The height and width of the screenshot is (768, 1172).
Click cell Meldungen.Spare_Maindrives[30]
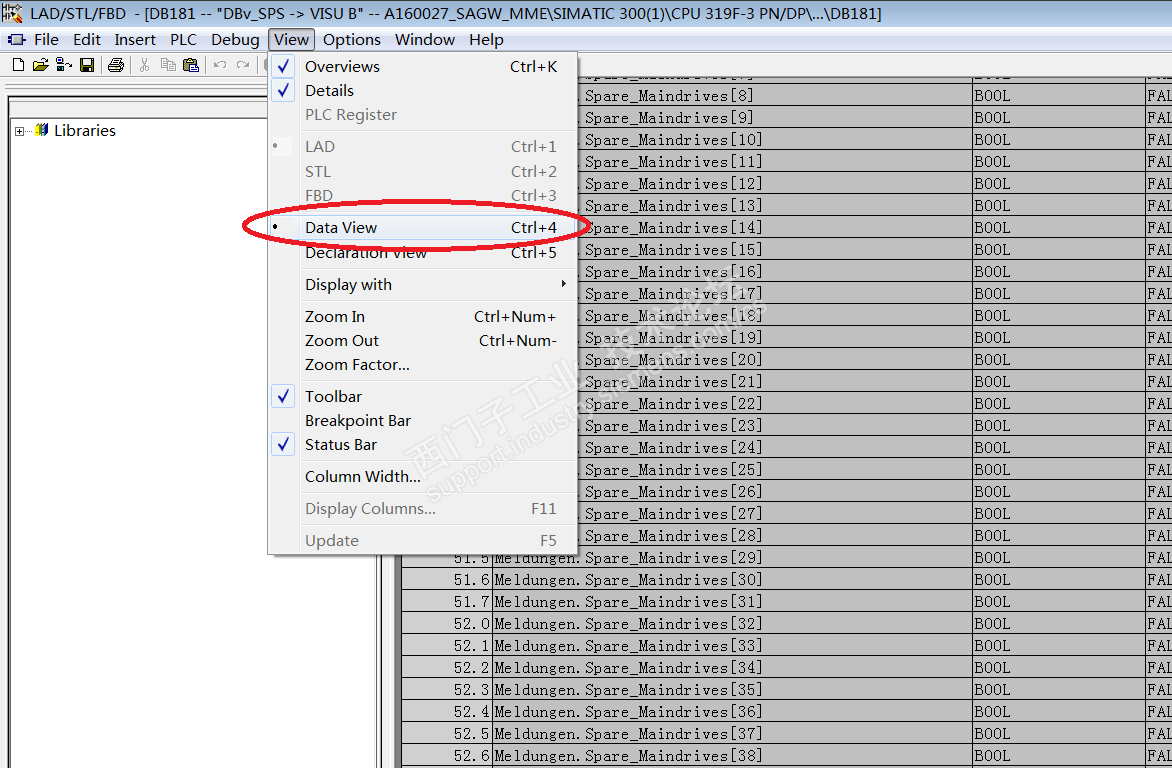tap(732, 580)
